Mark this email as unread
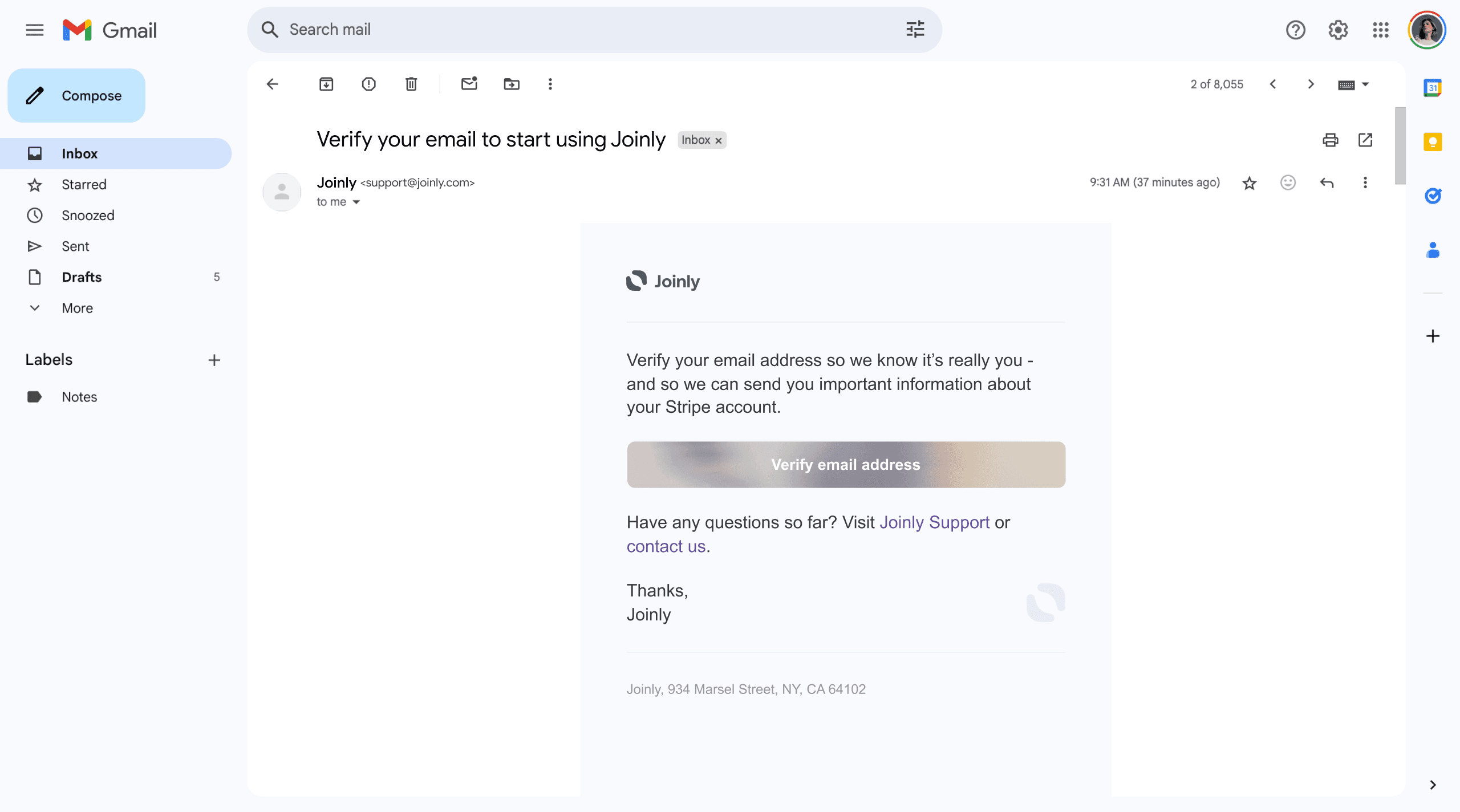 click(x=469, y=84)
